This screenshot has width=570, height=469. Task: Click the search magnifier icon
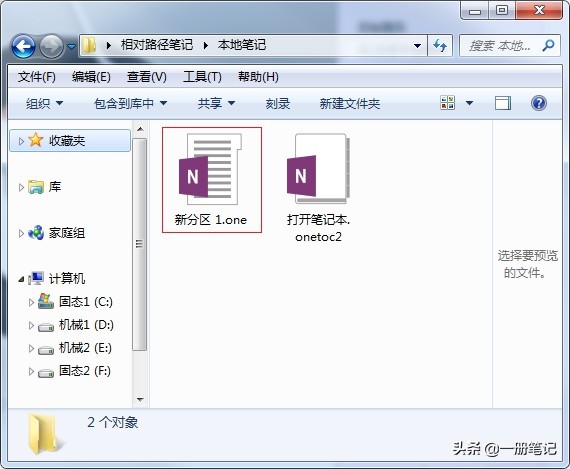[x=548, y=45]
